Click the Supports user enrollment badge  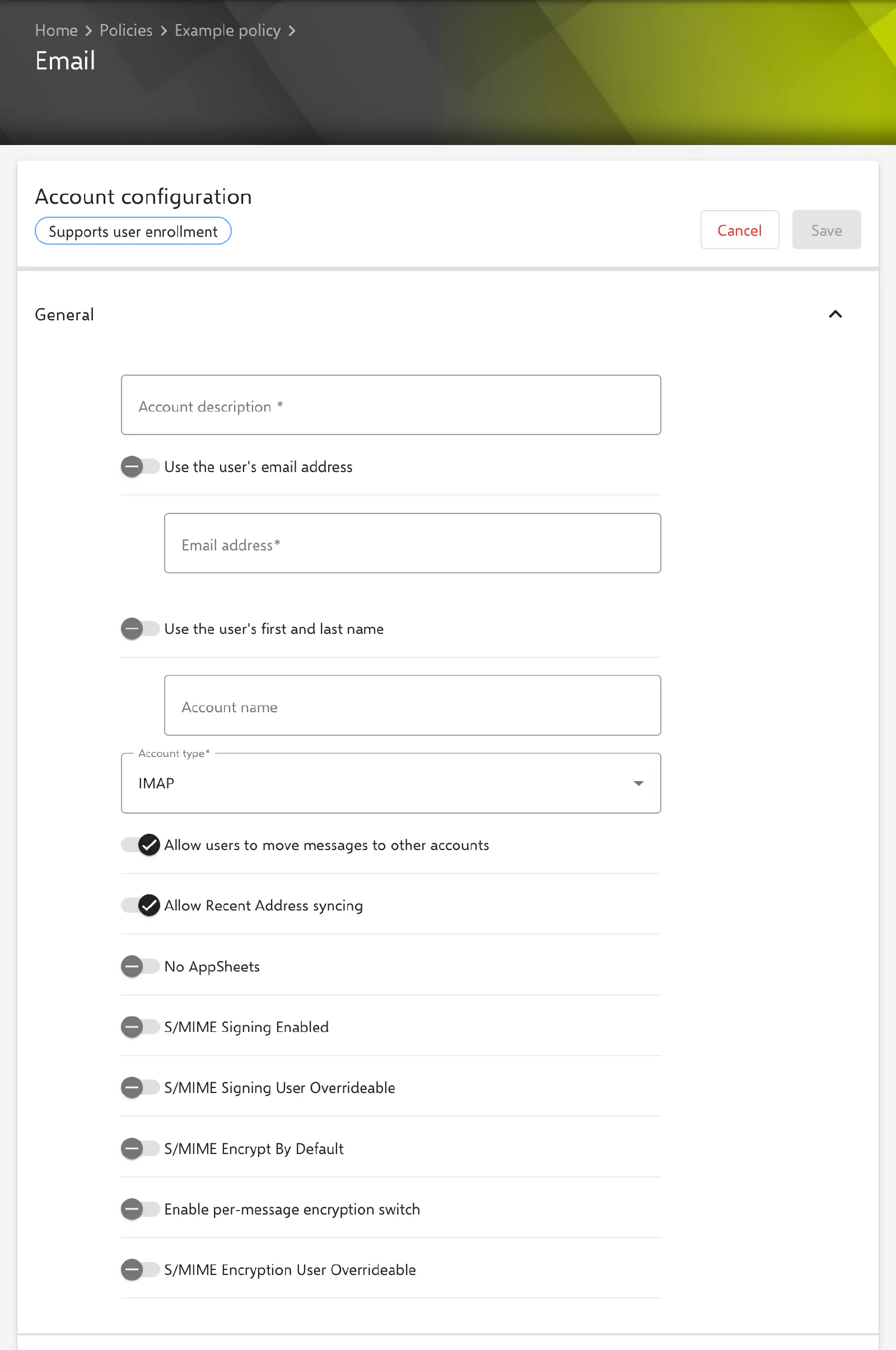click(x=133, y=231)
